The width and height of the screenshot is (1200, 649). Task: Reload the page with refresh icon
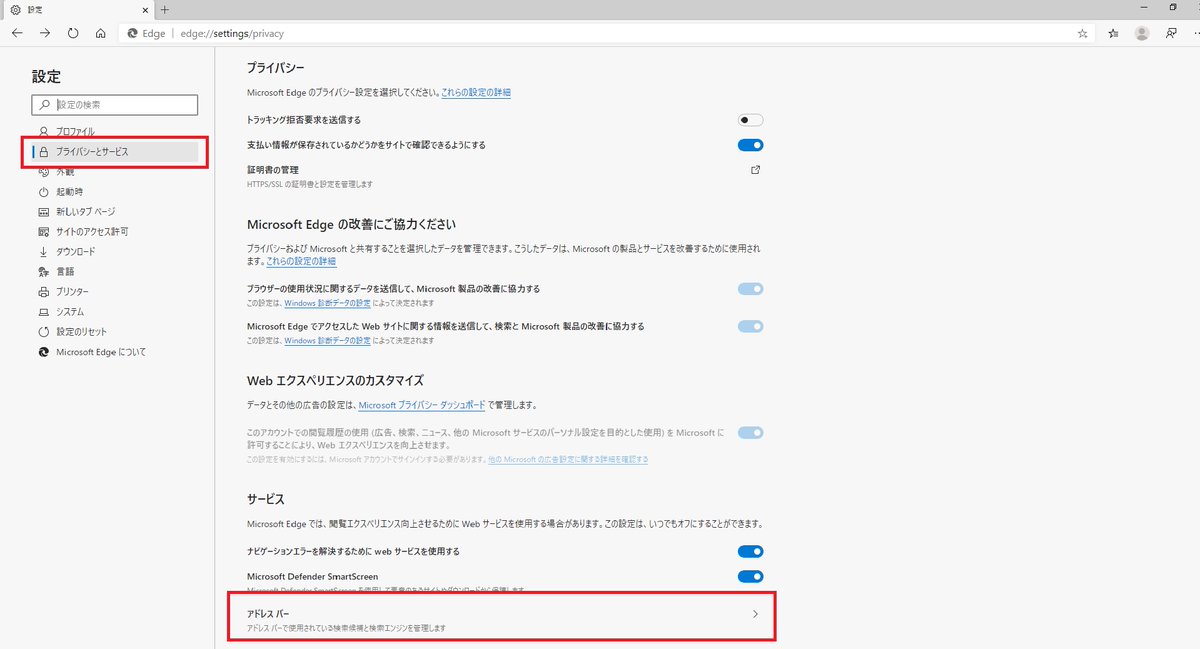point(73,33)
